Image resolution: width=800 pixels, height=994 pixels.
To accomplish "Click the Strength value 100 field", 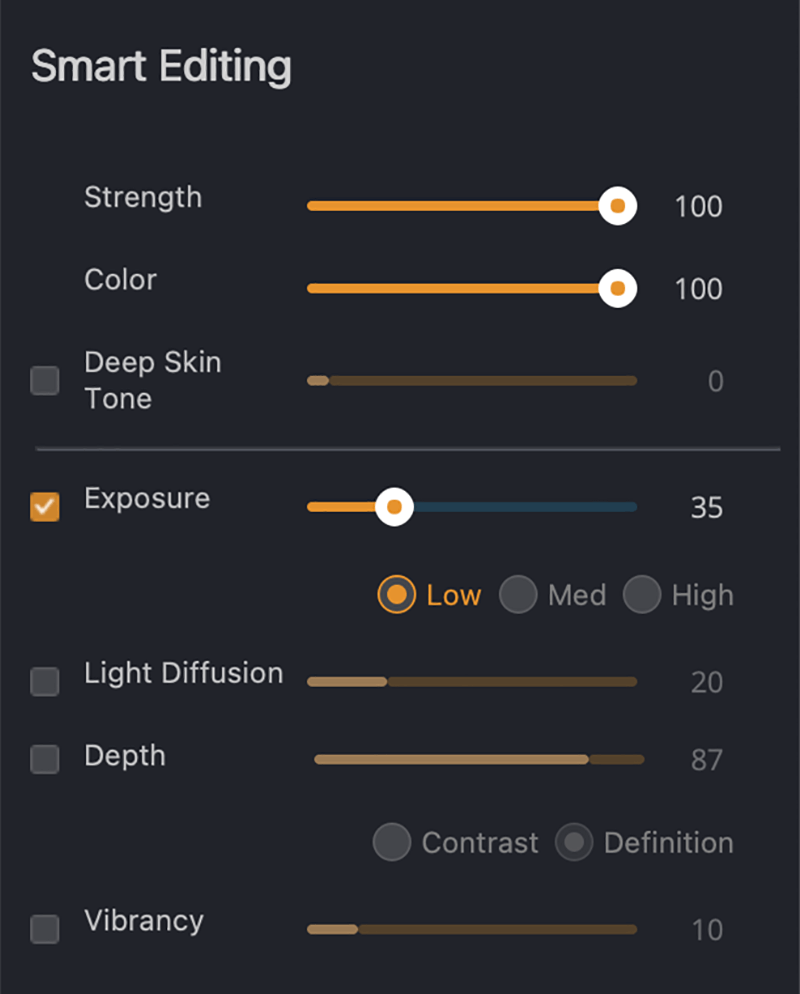I will 698,207.
